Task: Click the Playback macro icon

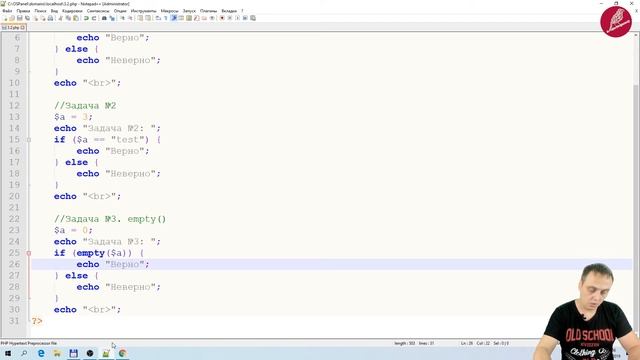Action: click(x=238, y=18)
